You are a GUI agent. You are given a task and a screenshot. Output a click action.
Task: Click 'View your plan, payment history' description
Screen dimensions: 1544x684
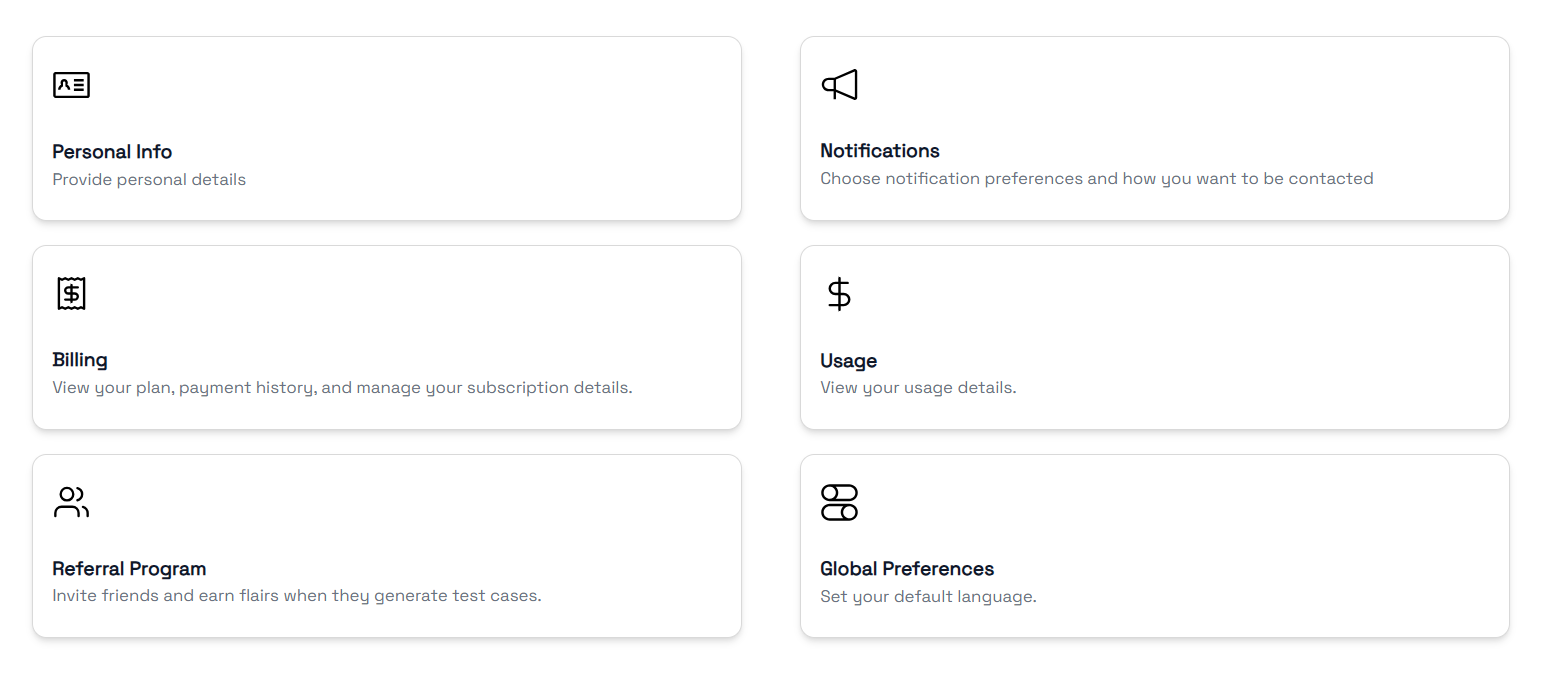342,388
